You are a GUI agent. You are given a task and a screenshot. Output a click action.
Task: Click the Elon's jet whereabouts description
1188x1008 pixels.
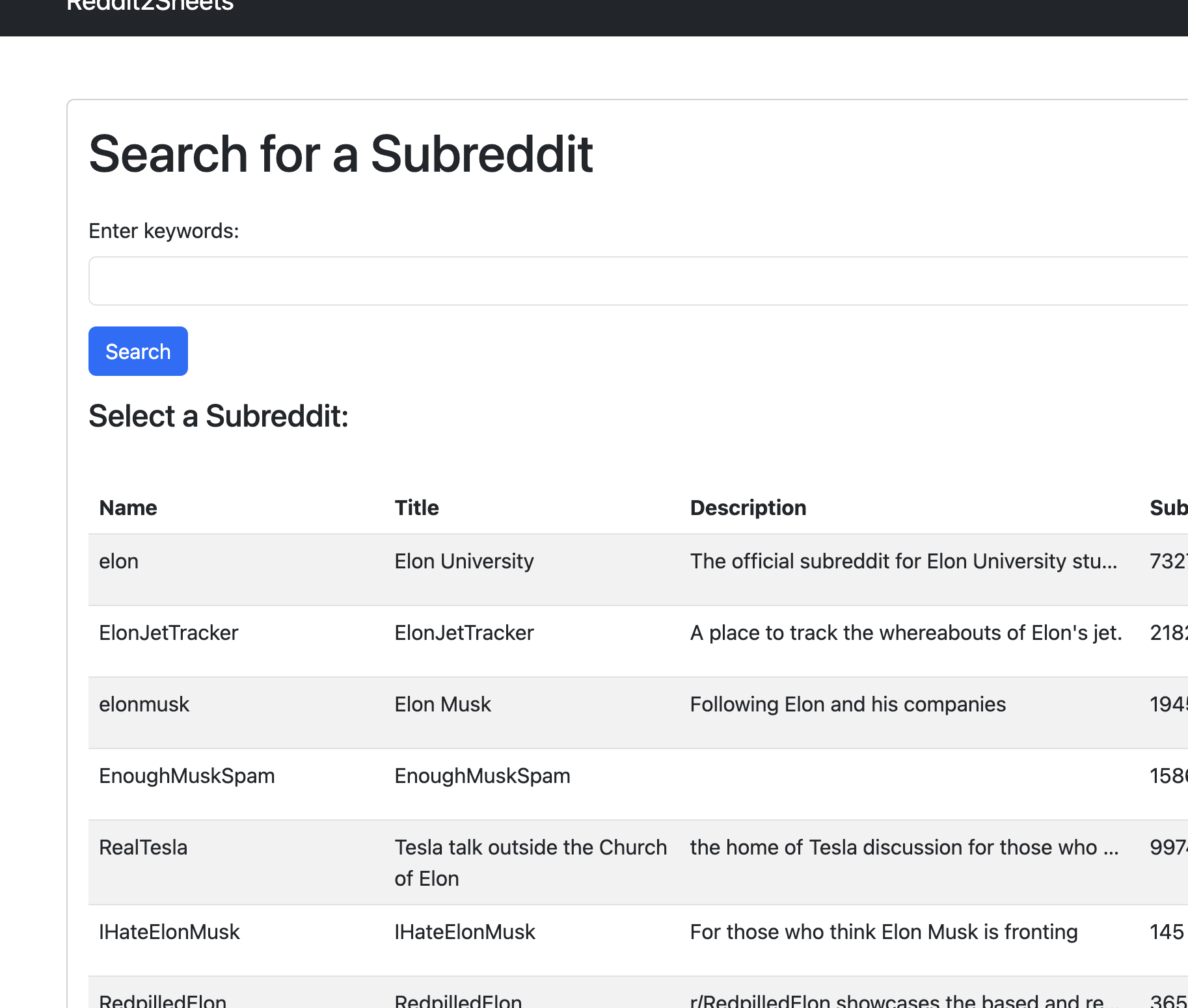coord(906,633)
